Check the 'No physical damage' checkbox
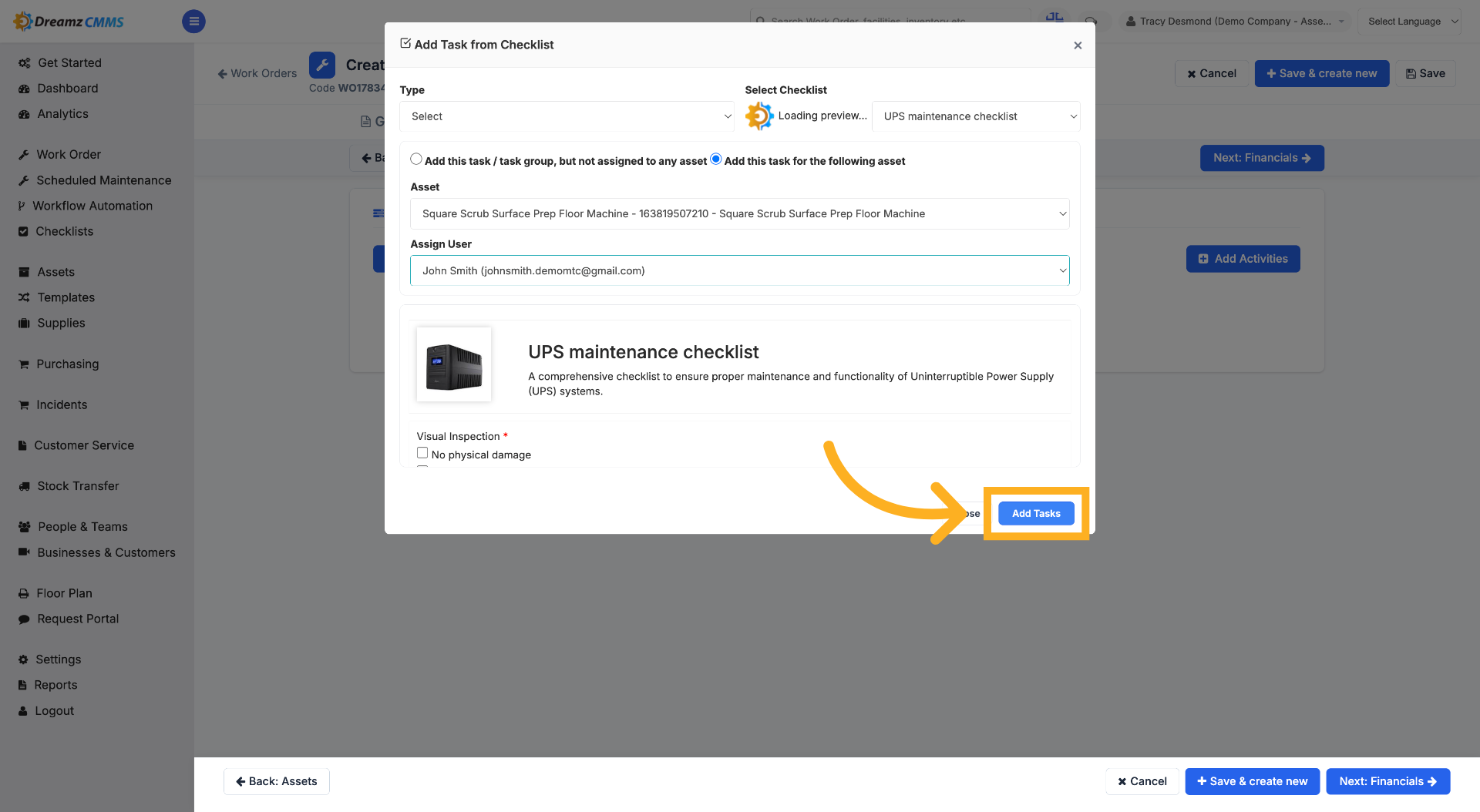The width and height of the screenshot is (1480, 812). point(422,453)
